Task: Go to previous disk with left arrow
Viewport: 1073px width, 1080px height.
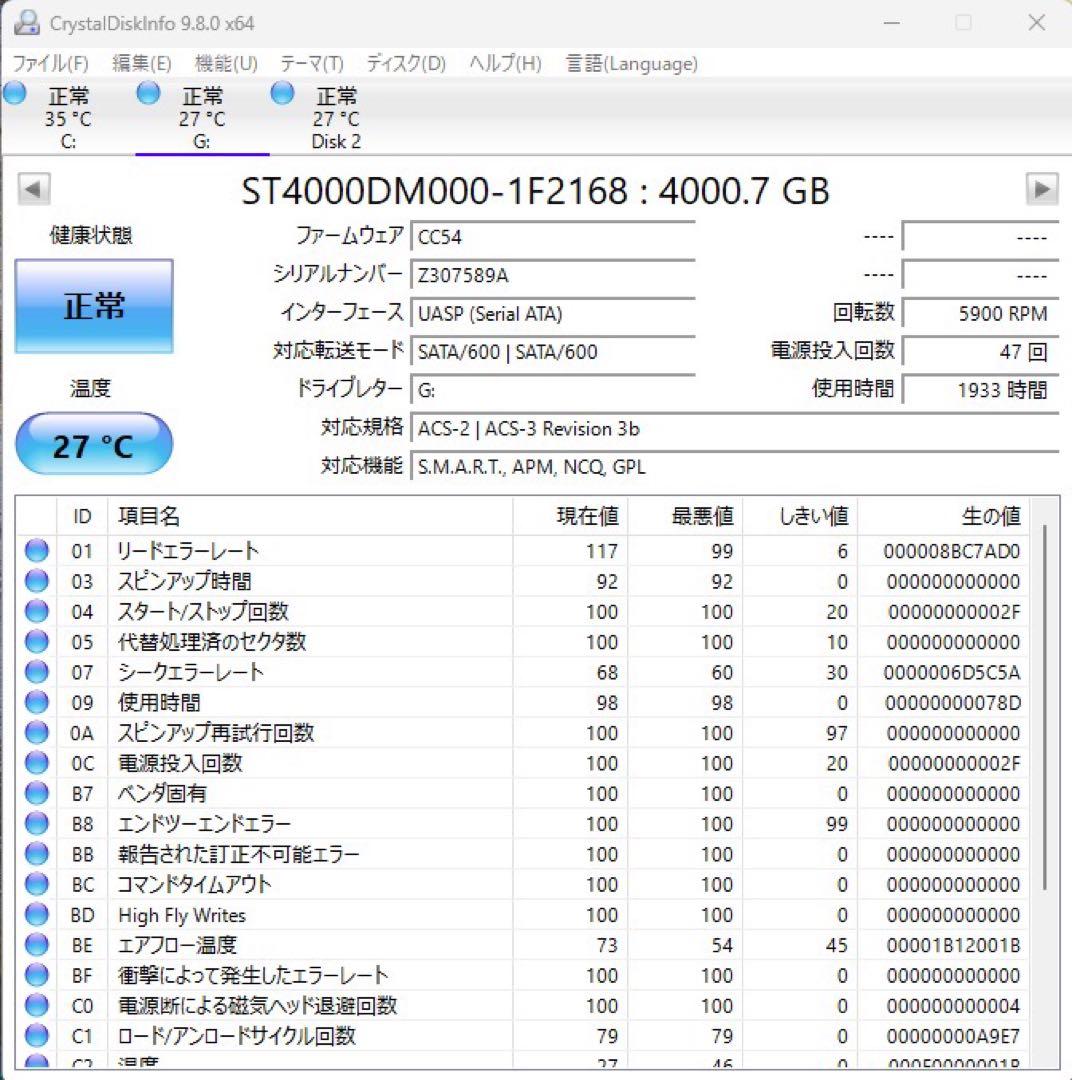Action: [x=34, y=189]
